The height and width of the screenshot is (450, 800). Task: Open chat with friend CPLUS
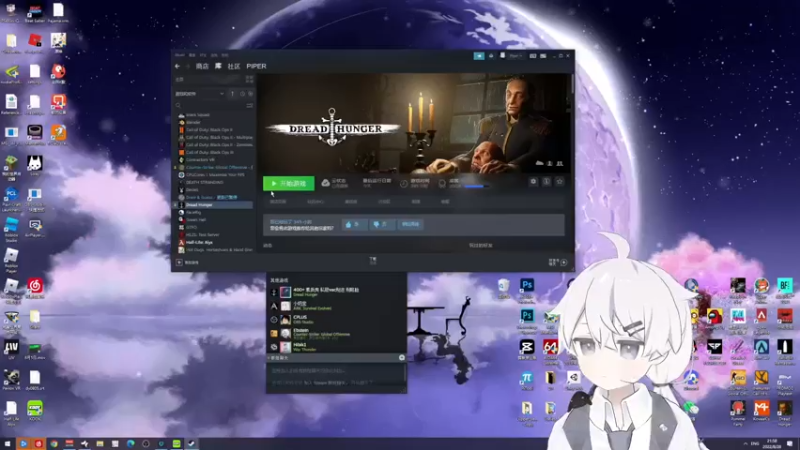337,319
